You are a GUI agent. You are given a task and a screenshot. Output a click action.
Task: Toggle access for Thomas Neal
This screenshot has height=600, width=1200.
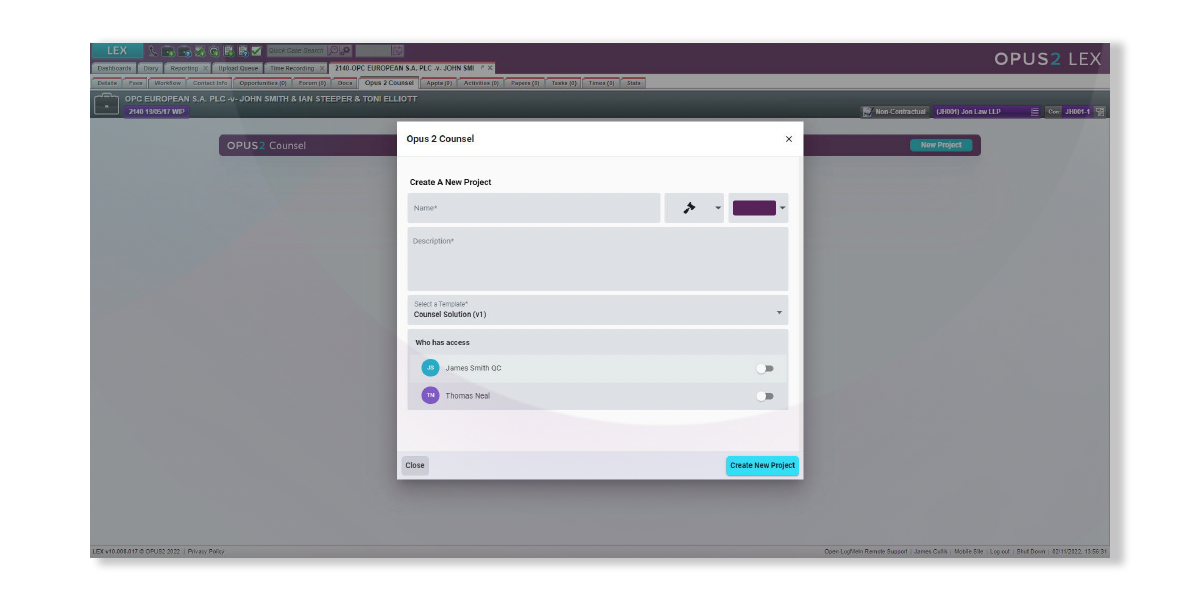tap(765, 397)
